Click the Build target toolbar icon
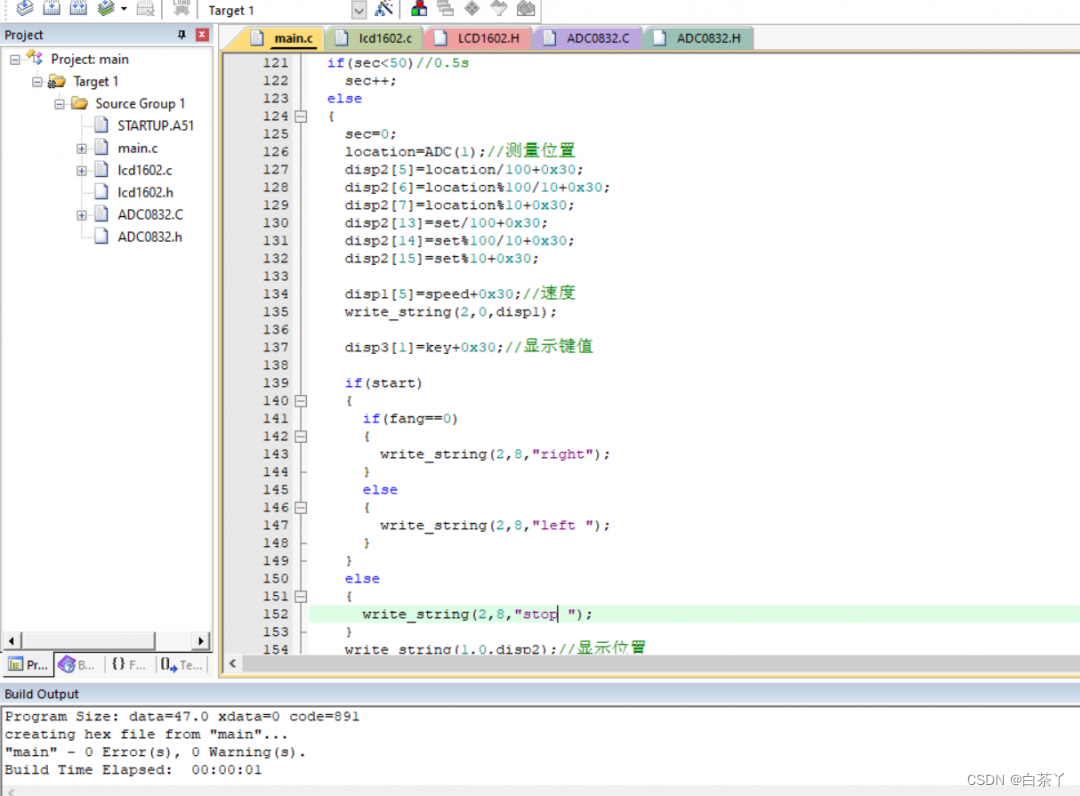 (52, 9)
